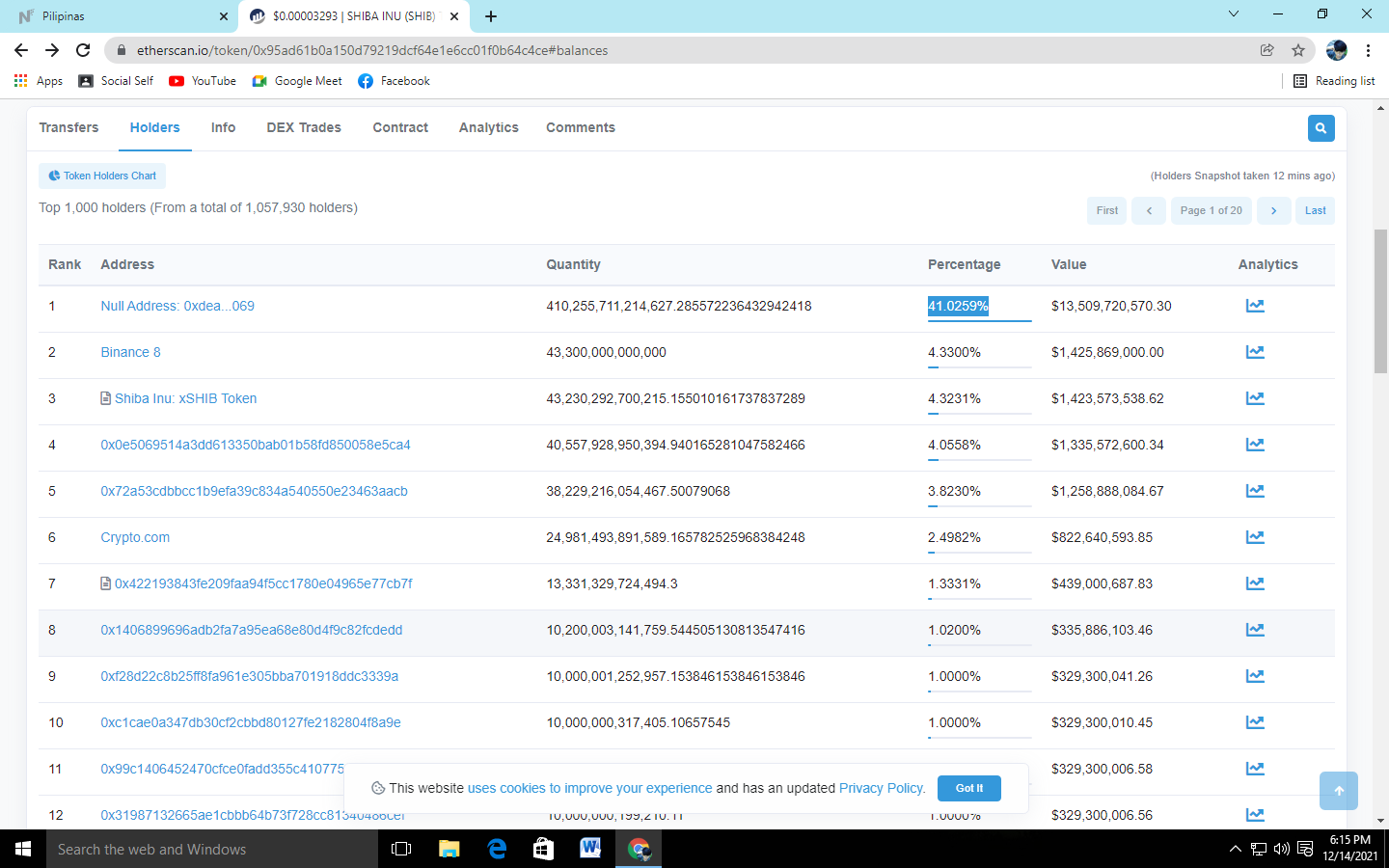This screenshot has width=1389, height=868.
Task: Switch to Transfers tab
Action: tap(68, 127)
